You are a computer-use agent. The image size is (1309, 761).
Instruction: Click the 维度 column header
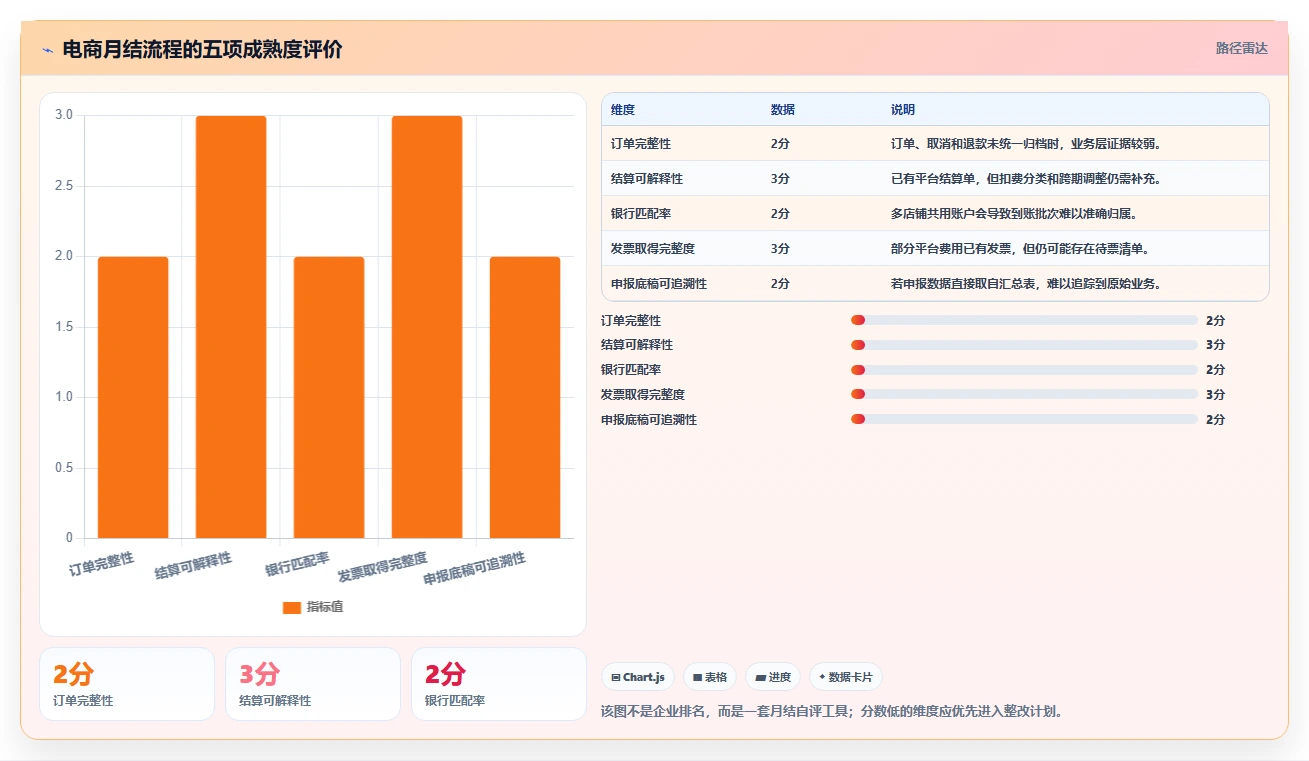pos(623,110)
